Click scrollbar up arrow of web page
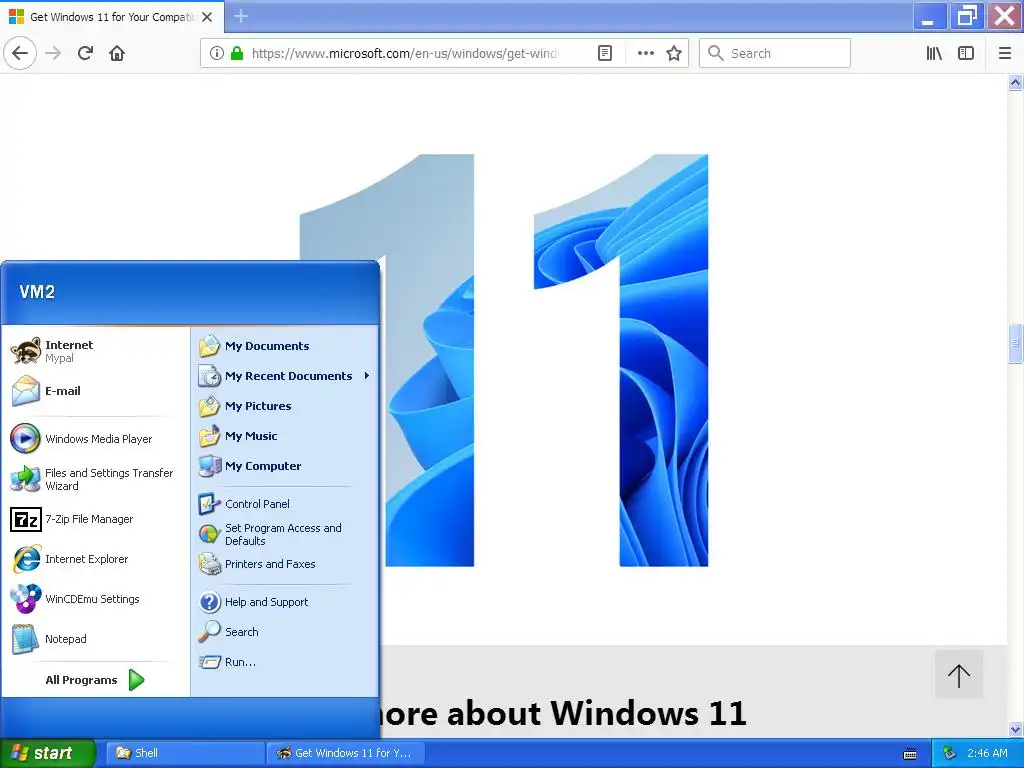 point(1016,82)
